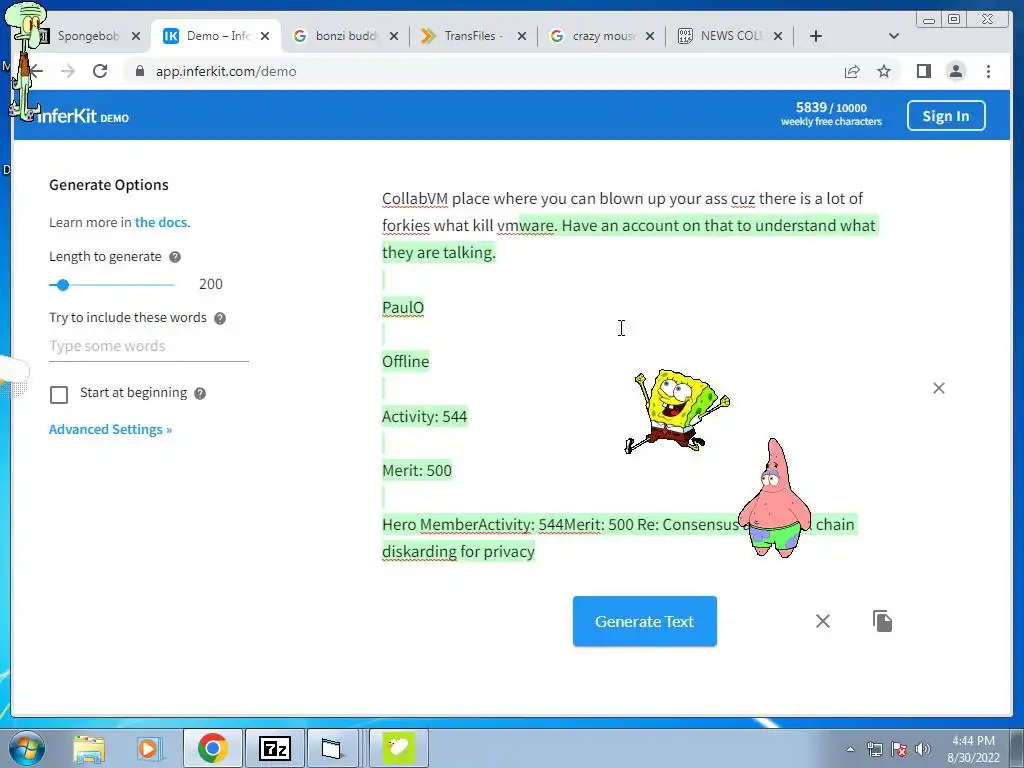Viewport: 1024px width, 768px height.
Task: Open the Windows Start menu
Action: [x=27, y=748]
